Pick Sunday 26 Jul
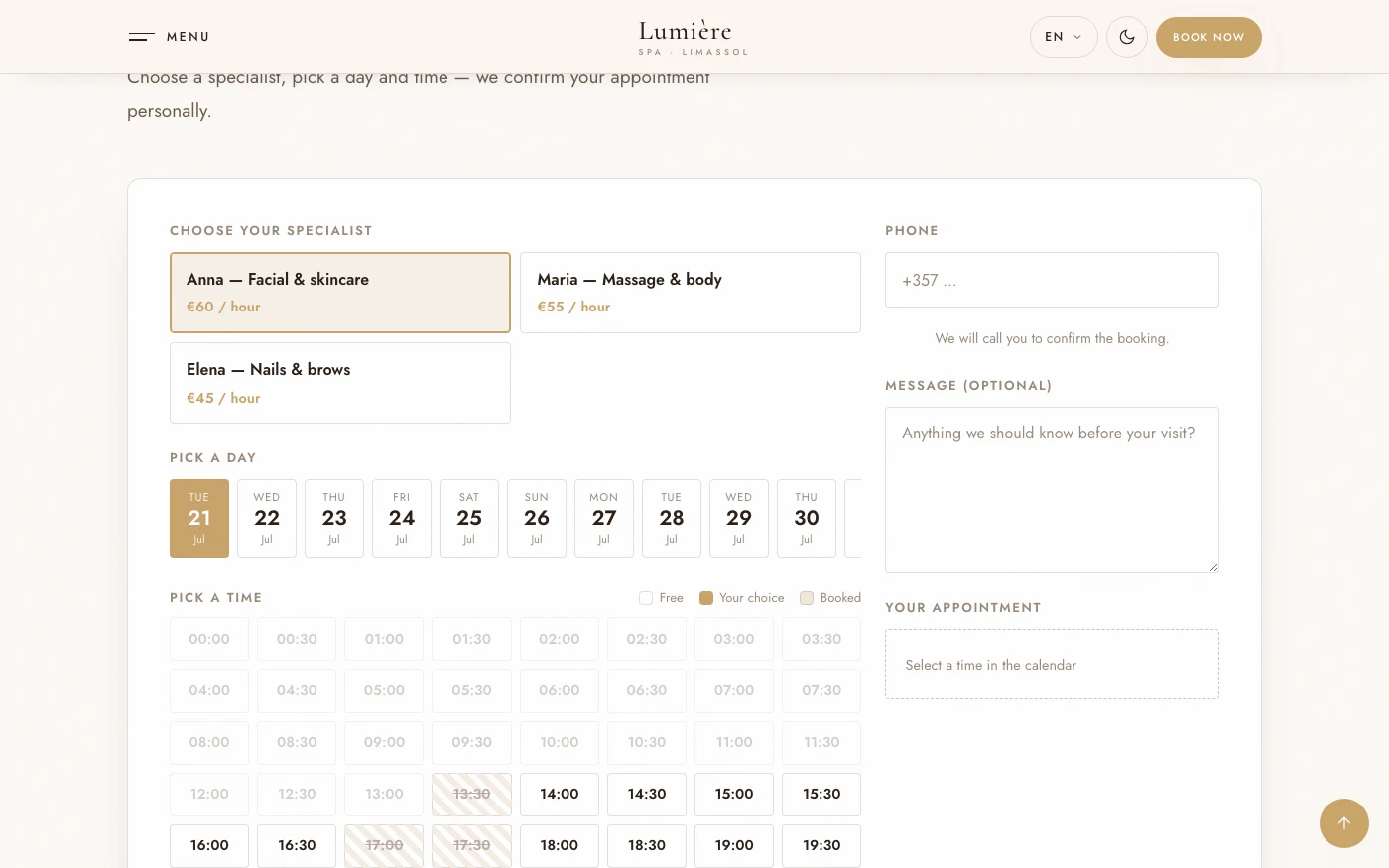 [537, 518]
